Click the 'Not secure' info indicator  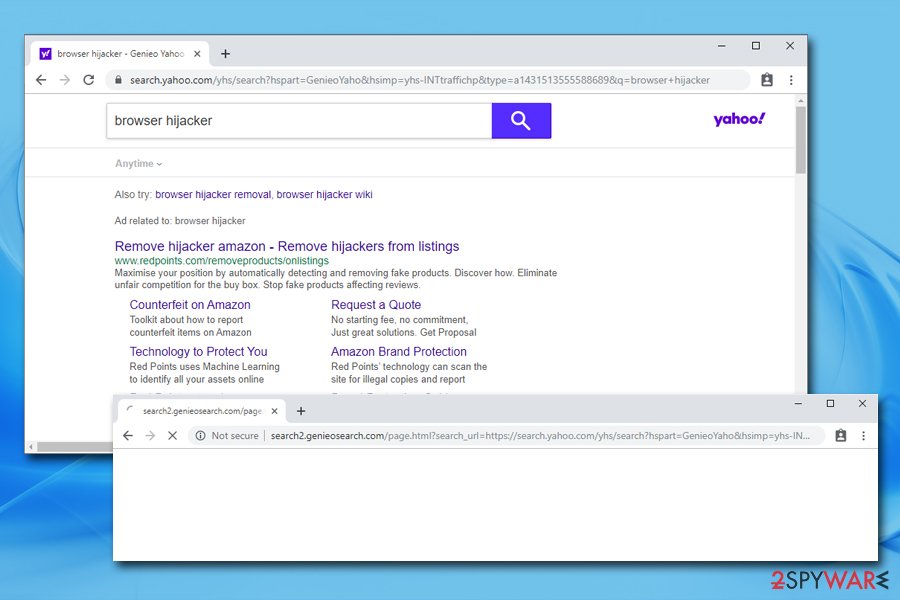(227, 436)
